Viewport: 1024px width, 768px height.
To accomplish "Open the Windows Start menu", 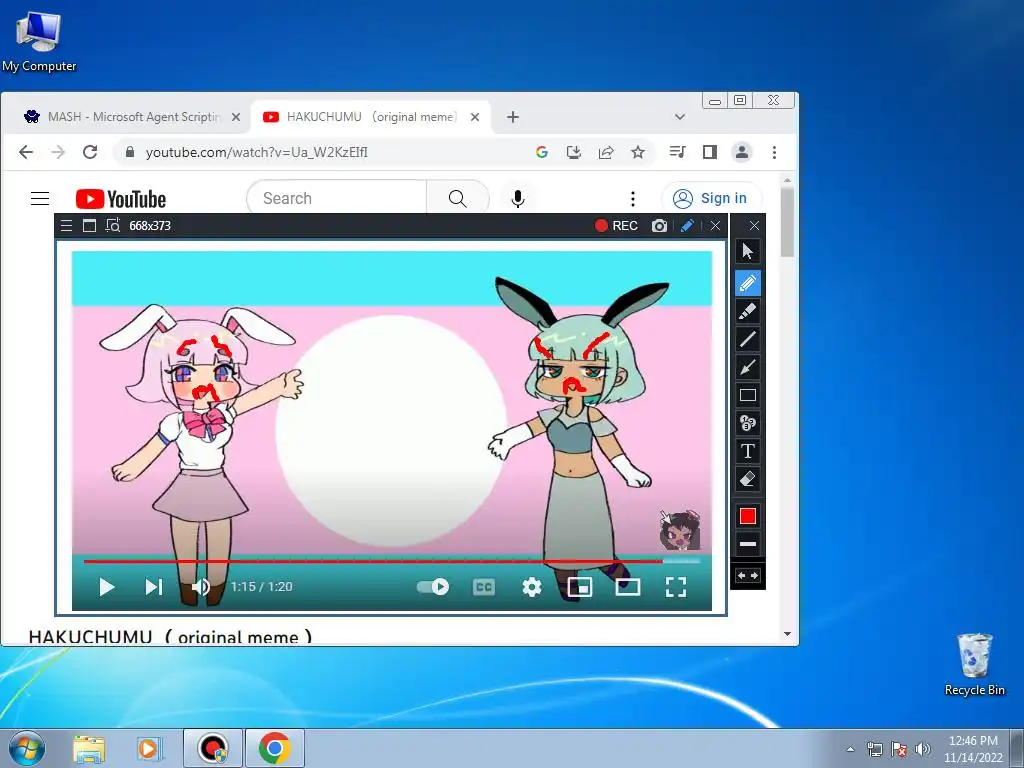I will (x=26, y=748).
